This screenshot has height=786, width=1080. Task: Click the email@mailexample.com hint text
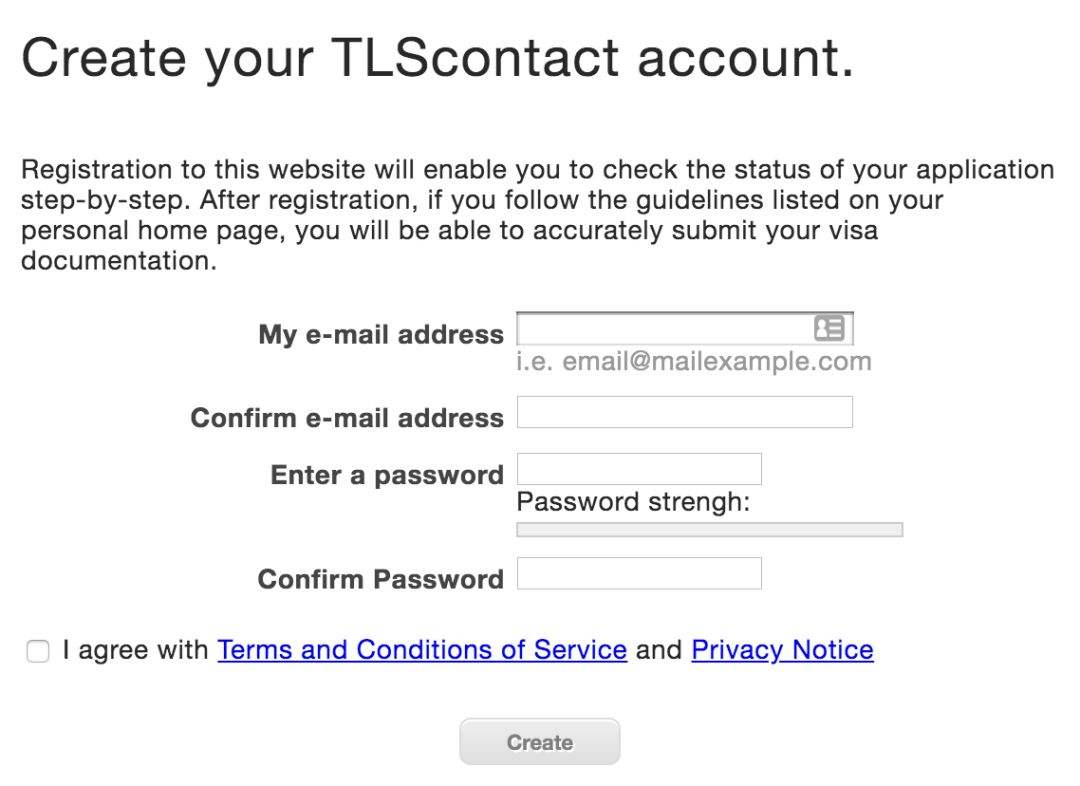point(693,361)
